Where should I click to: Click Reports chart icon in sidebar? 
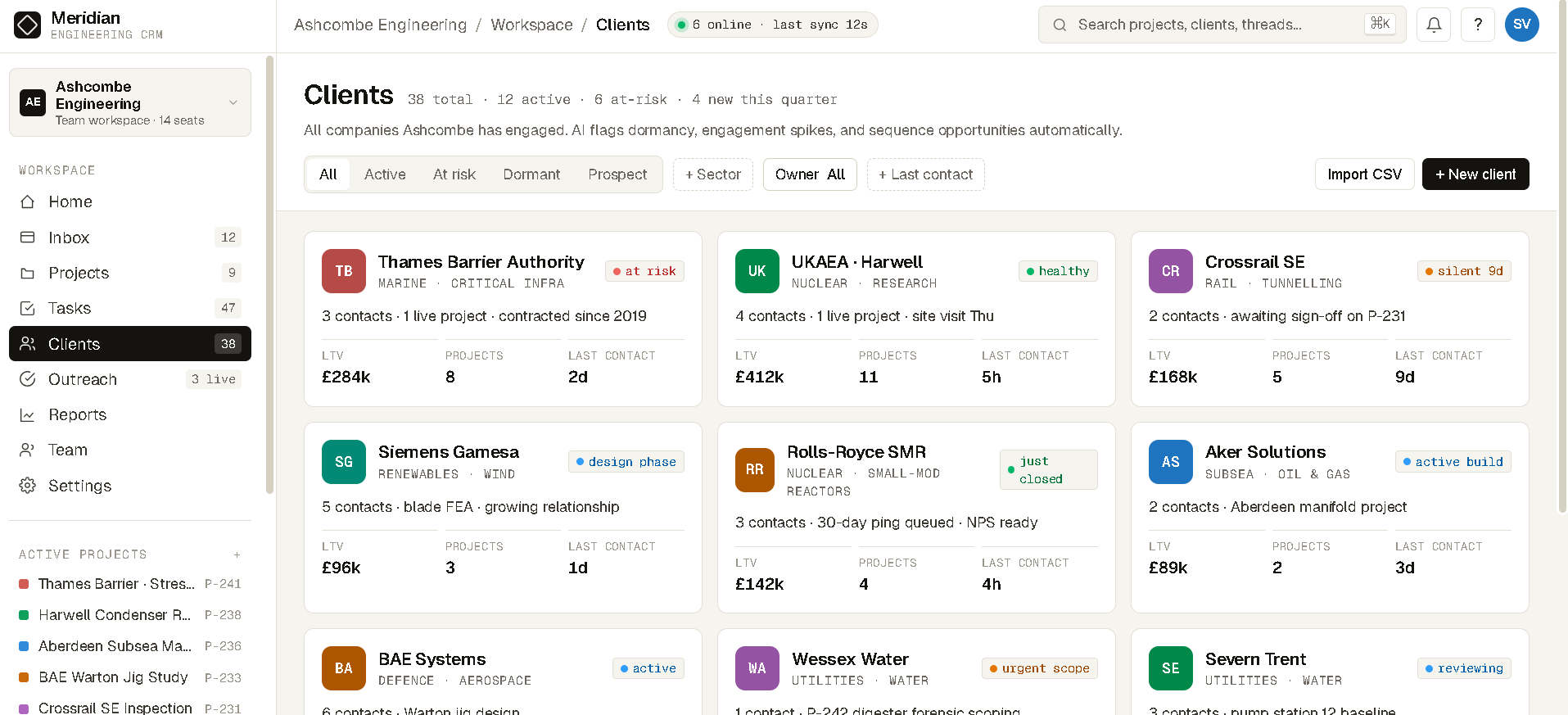pos(28,414)
